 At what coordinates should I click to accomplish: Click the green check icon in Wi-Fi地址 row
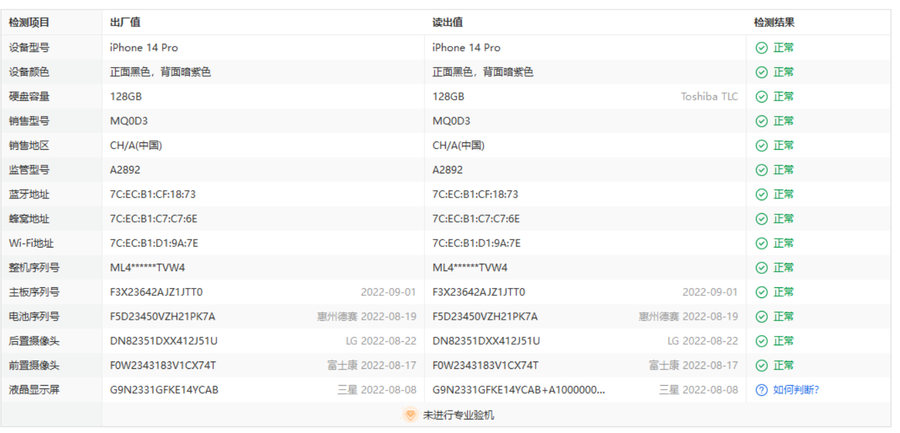761,243
